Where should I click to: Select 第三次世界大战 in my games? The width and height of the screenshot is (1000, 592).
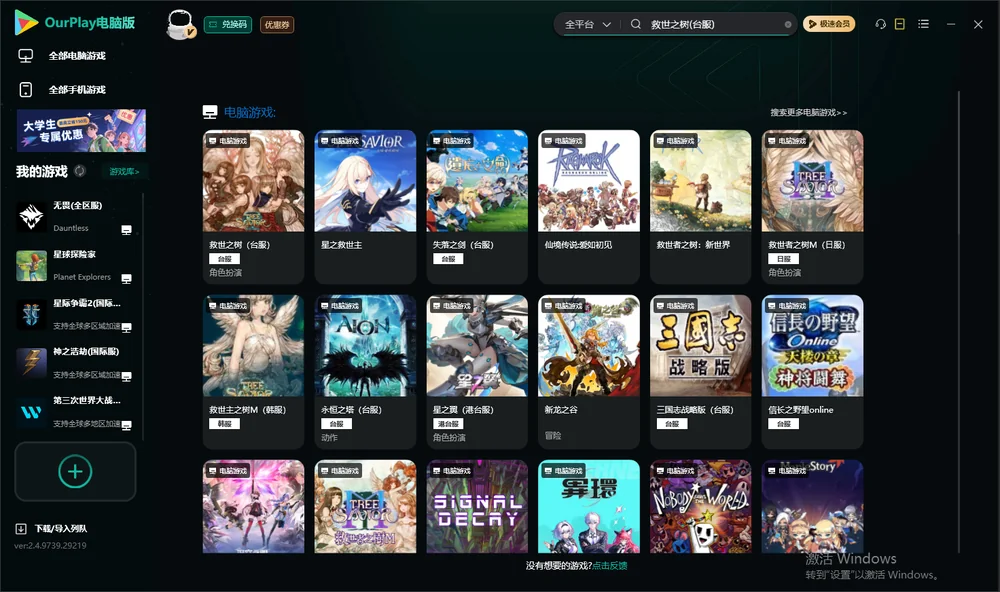tap(75, 412)
